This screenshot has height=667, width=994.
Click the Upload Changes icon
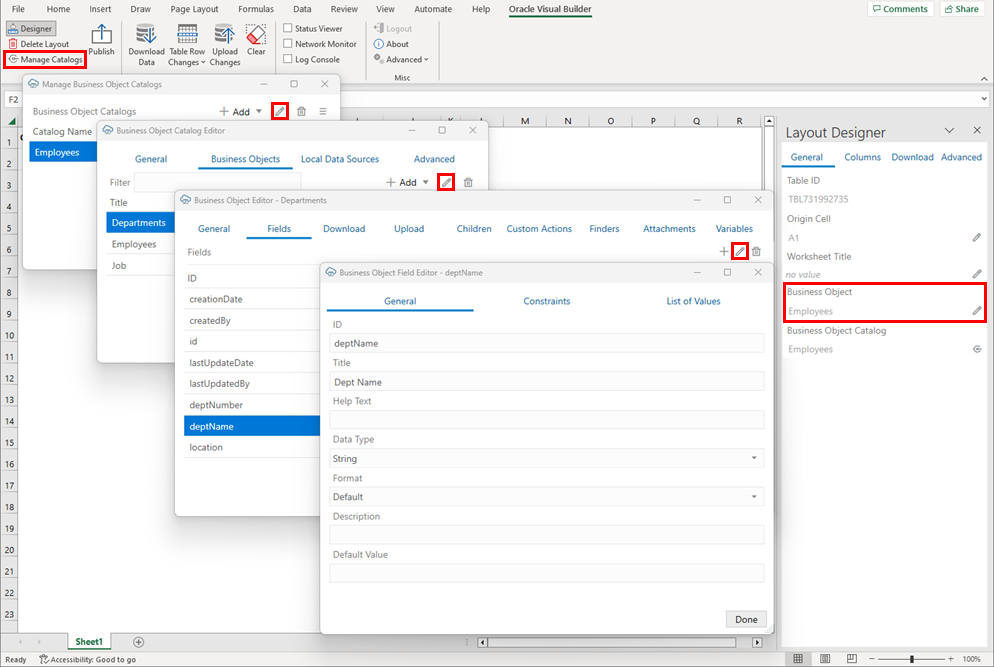tap(224, 38)
